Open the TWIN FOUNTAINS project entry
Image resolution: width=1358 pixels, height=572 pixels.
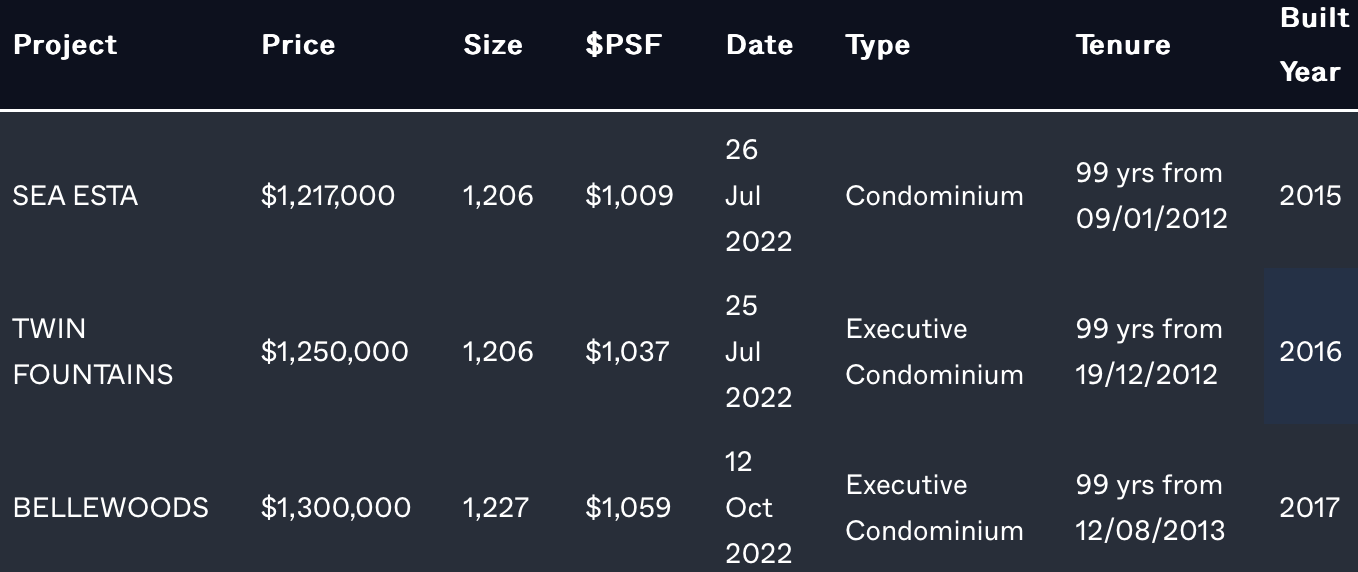point(93,352)
